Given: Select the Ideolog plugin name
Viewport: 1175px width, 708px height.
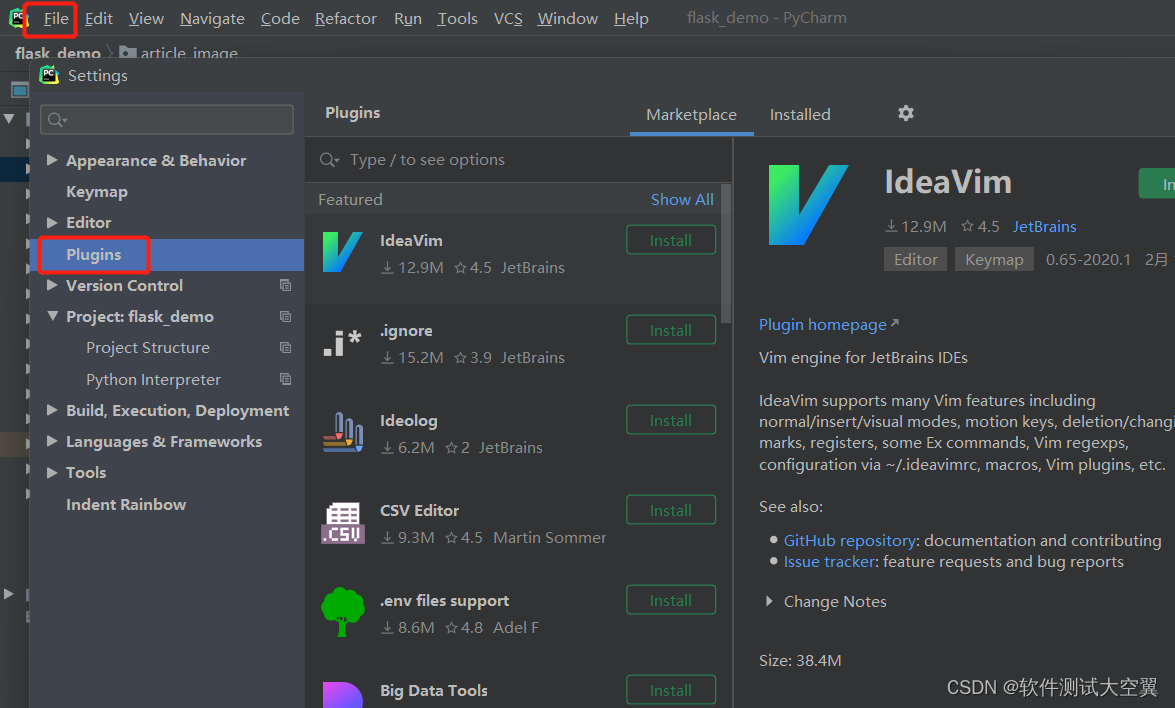Looking at the screenshot, I should click(408, 420).
